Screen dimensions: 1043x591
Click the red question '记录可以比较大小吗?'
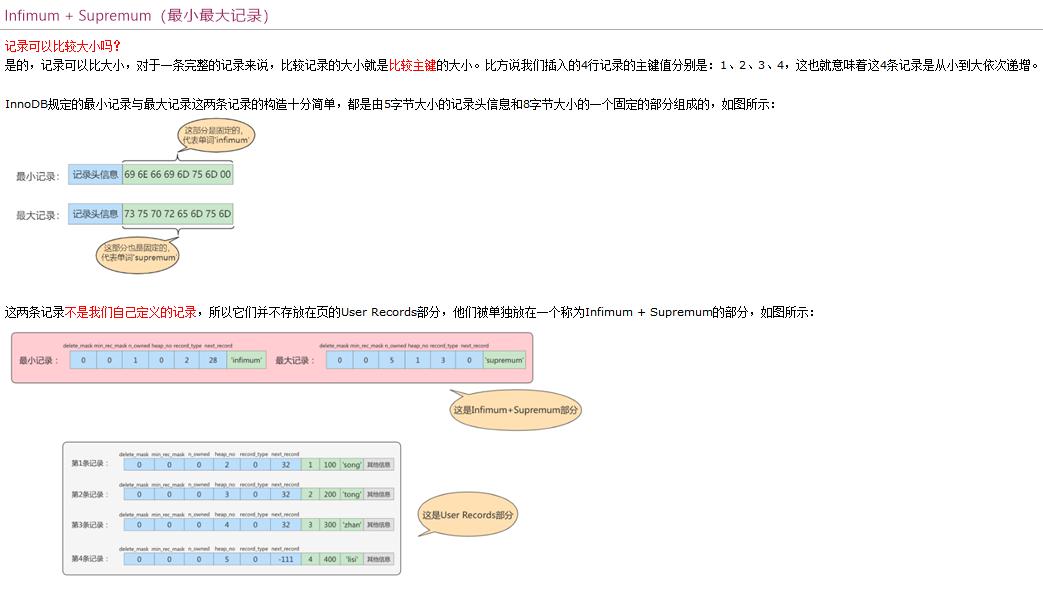62,46
